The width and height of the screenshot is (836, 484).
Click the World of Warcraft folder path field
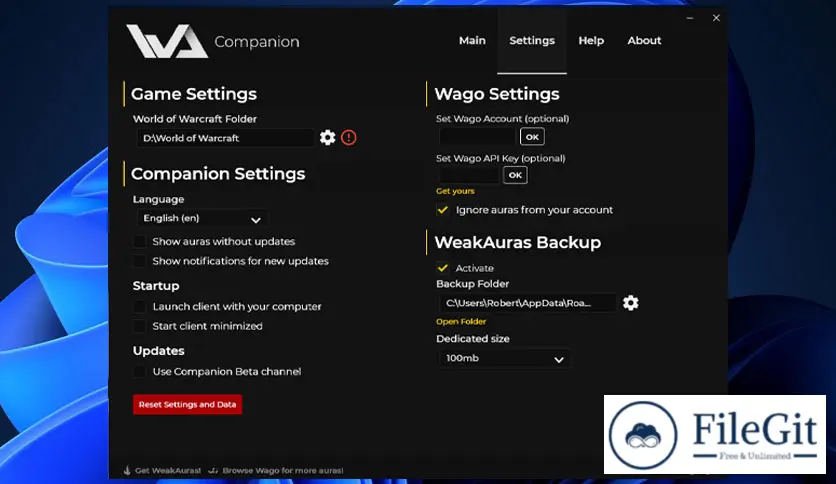click(226, 138)
